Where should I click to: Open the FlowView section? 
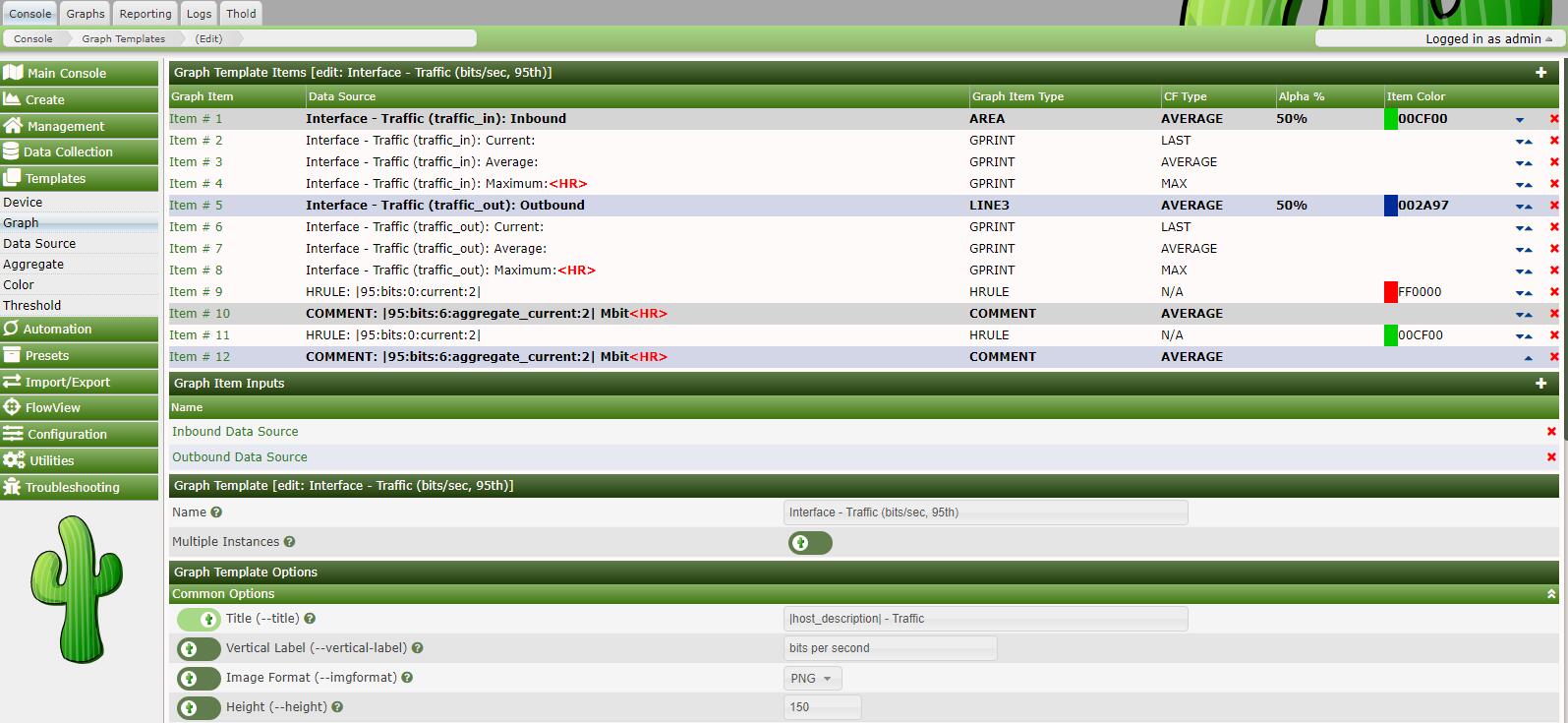pyautogui.click(x=79, y=407)
